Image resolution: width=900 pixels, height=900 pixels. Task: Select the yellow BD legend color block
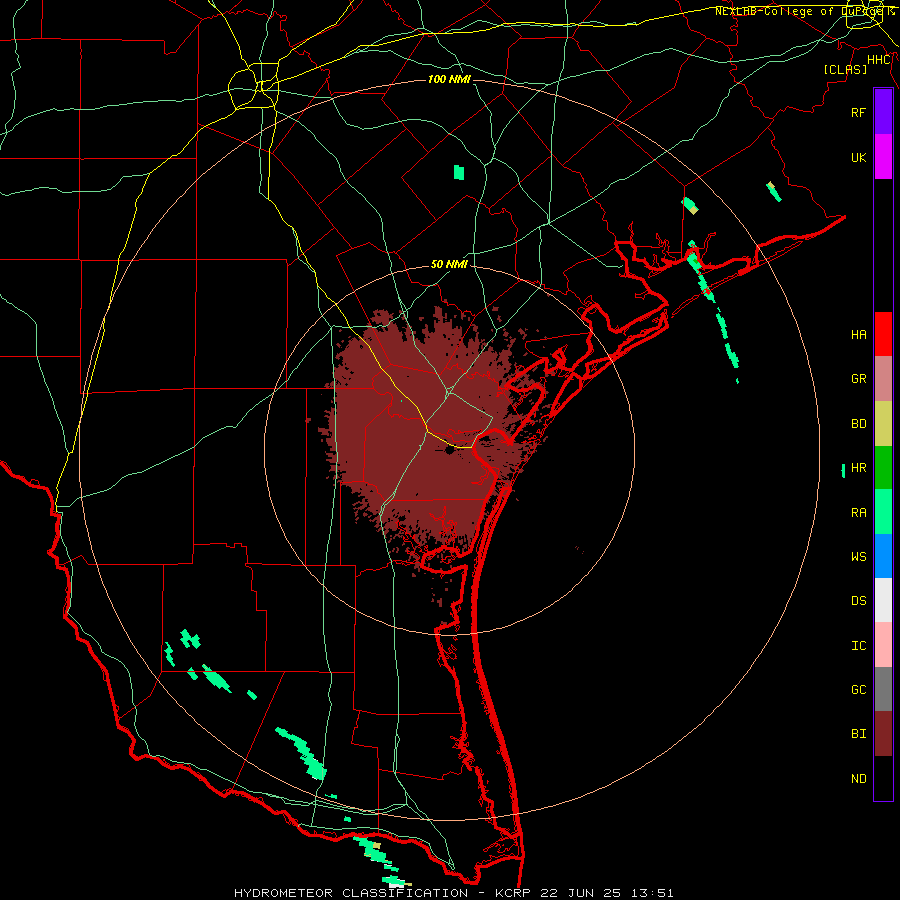(883, 424)
